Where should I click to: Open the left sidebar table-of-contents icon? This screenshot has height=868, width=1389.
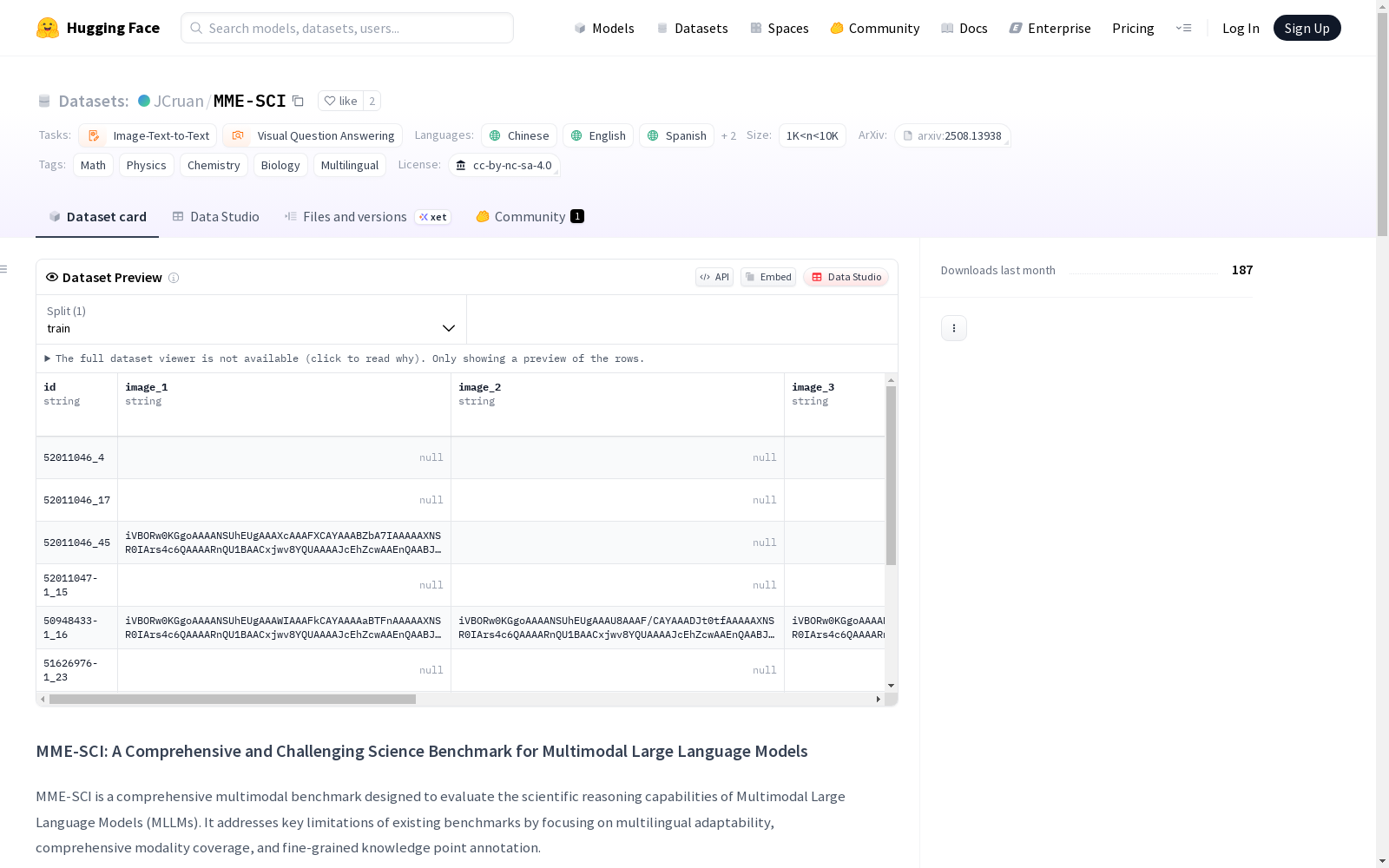click(x=3, y=269)
